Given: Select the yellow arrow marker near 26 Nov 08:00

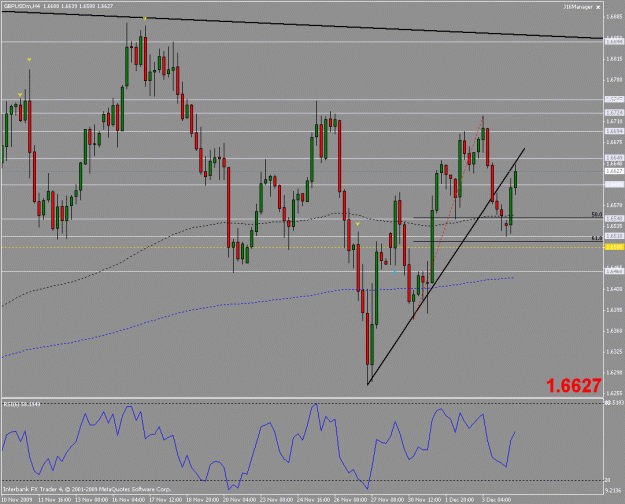Looking at the screenshot, I should 358,224.
